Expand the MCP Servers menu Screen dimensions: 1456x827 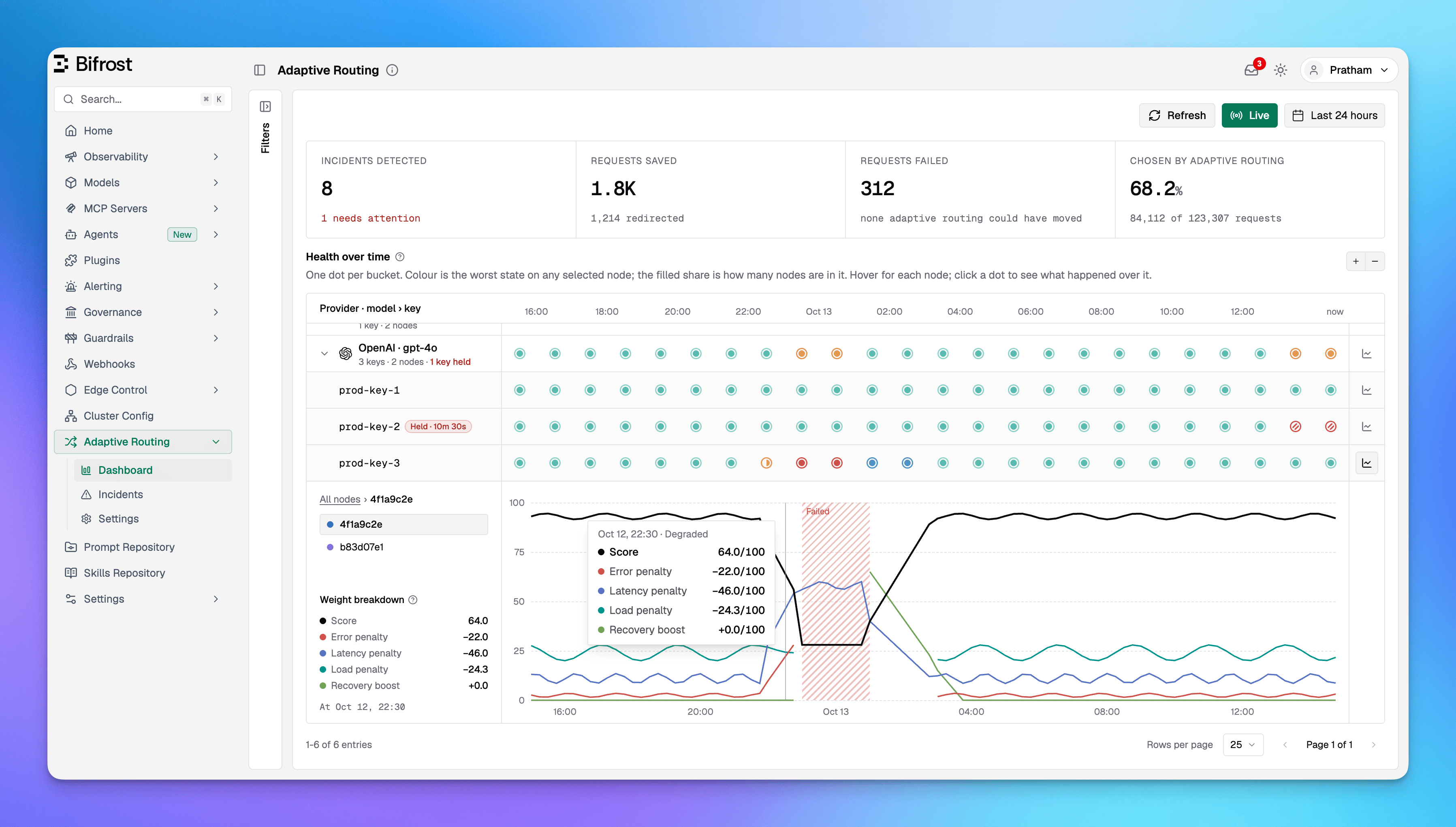(x=143, y=209)
